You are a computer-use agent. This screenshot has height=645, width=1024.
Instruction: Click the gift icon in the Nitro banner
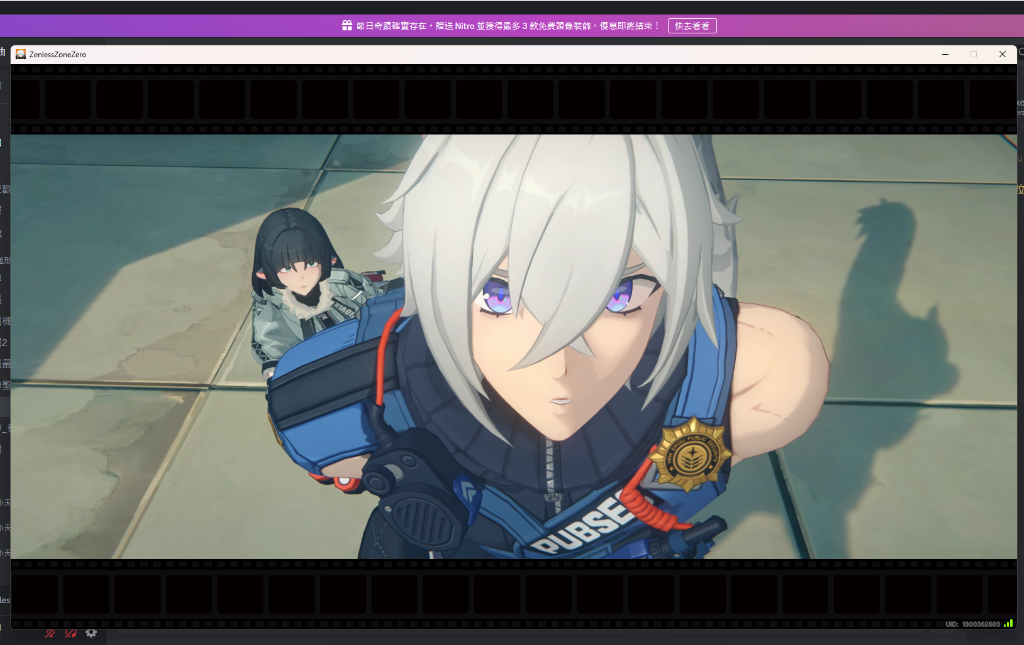[x=347, y=25]
